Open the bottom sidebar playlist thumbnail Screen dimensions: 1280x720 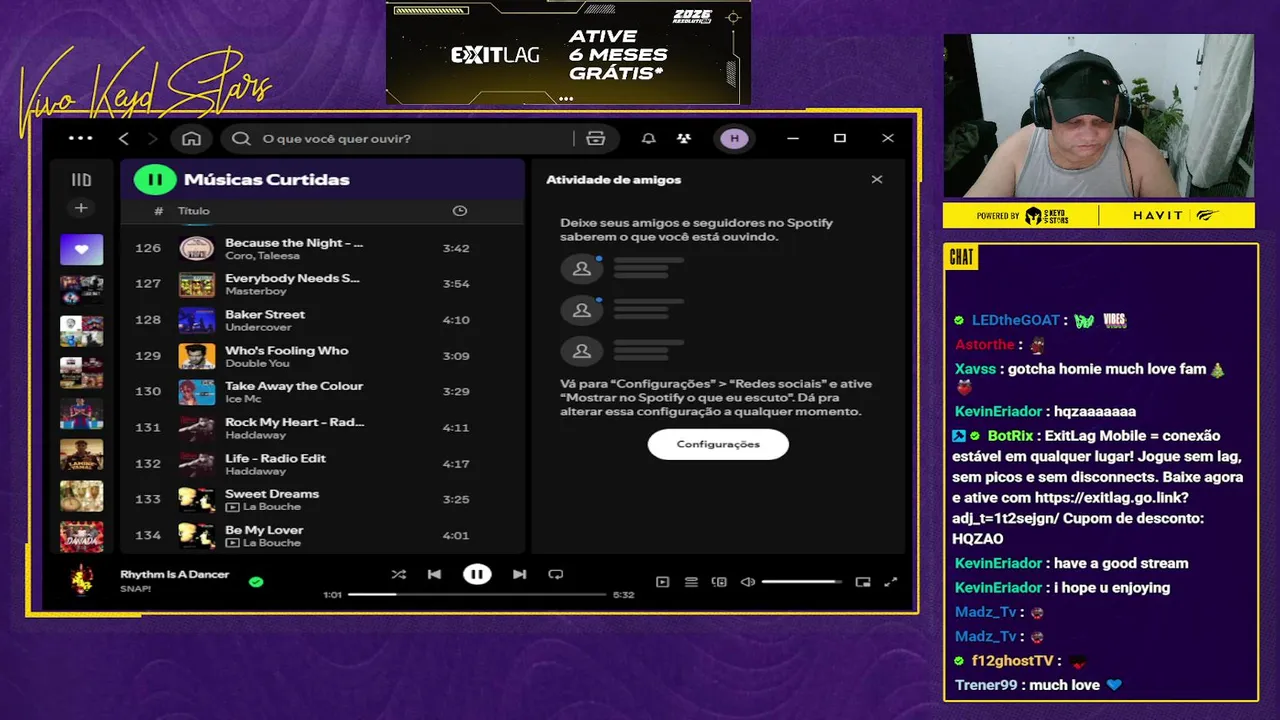coord(81,536)
